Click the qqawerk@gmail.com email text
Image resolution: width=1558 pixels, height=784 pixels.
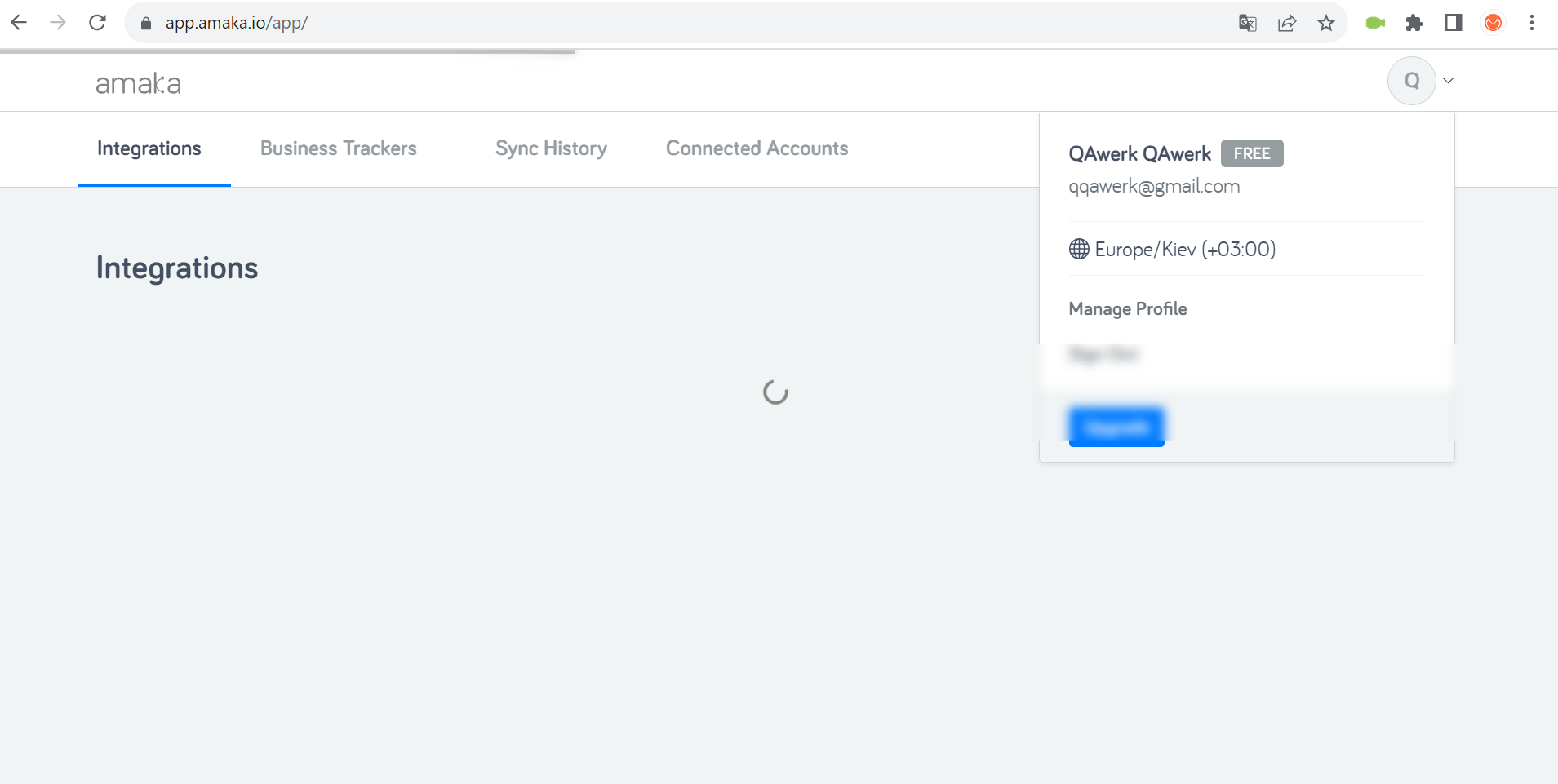click(1154, 187)
